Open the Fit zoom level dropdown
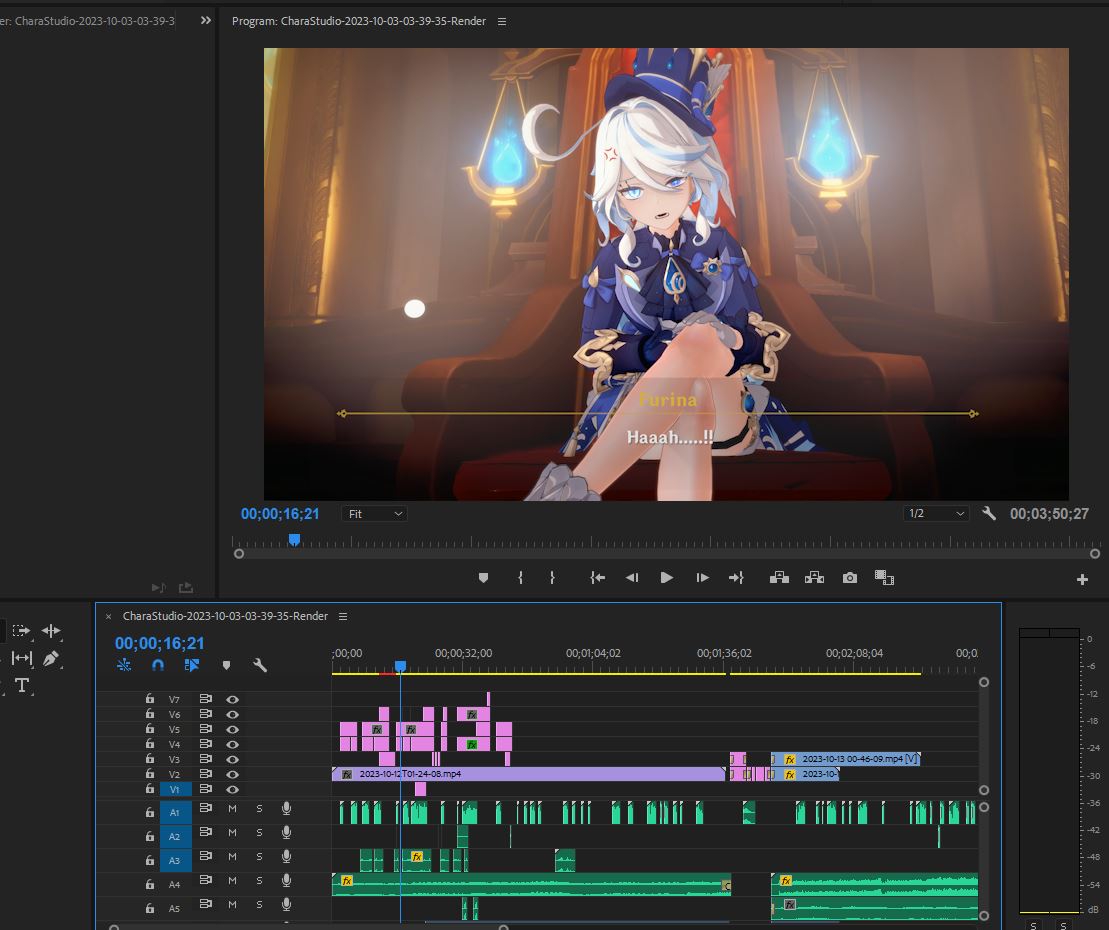Screen dimensions: 1109x930 pyautogui.click(x=374, y=513)
